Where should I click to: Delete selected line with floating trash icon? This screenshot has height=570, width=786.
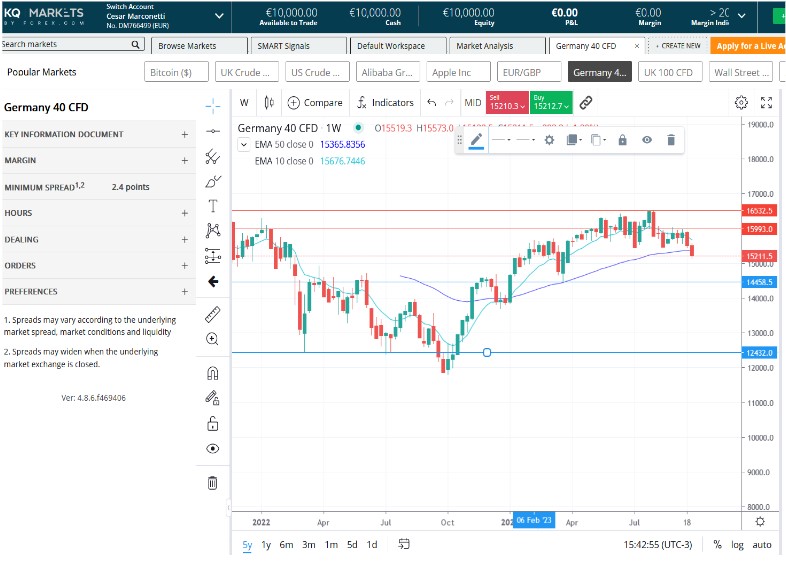pos(671,140)
